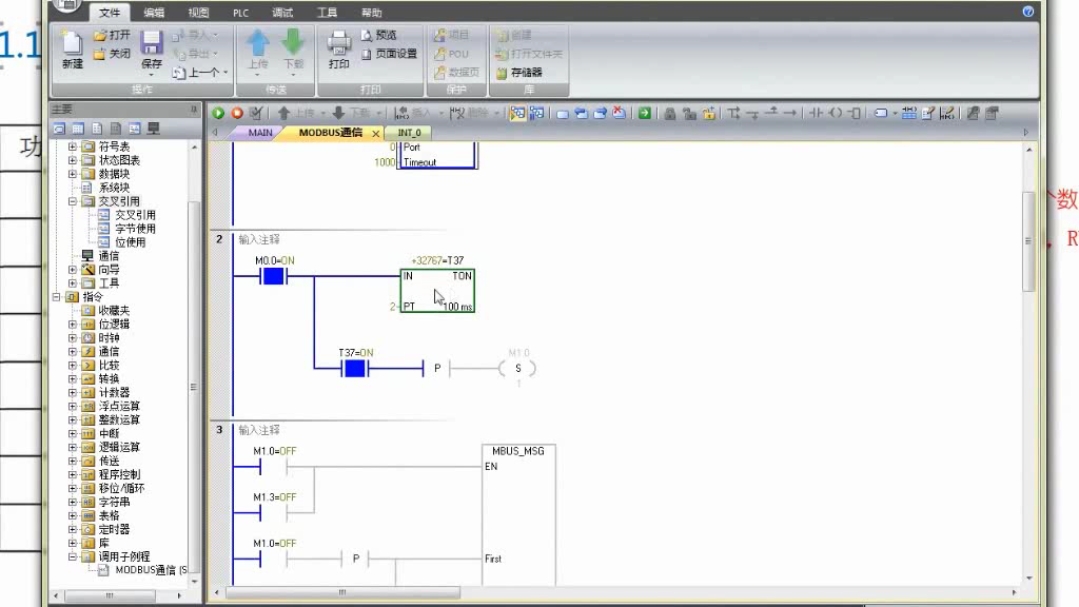Collapse the 指令 tree node

click(56, 297)
